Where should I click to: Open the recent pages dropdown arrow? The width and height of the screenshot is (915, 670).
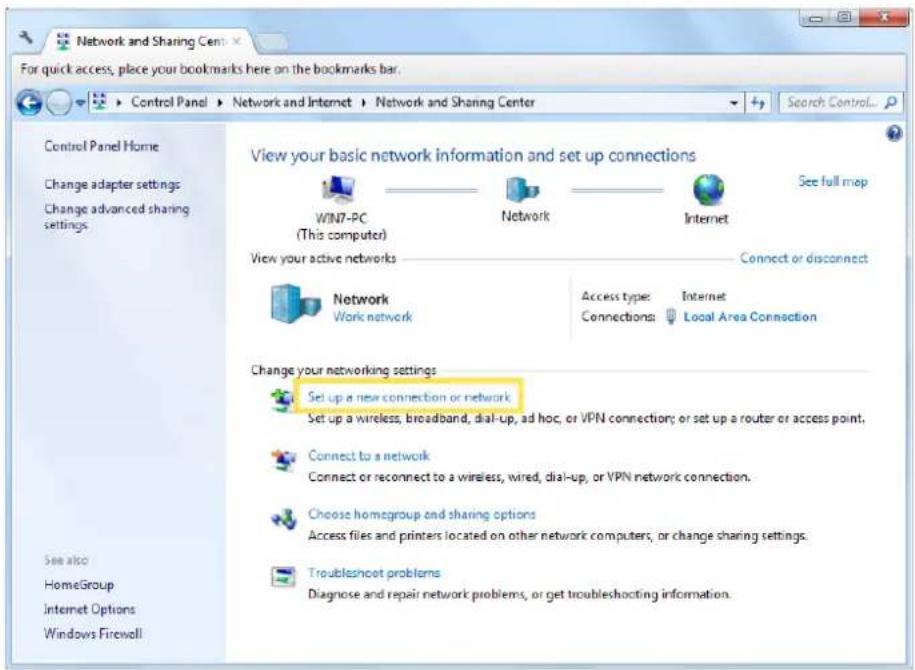(x=81, y=103)
